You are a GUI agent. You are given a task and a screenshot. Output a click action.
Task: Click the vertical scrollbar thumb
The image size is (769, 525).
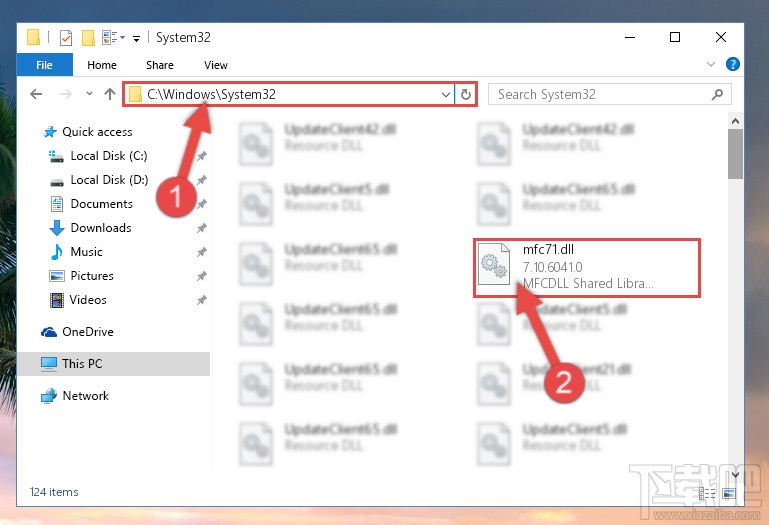pos(735,154)
